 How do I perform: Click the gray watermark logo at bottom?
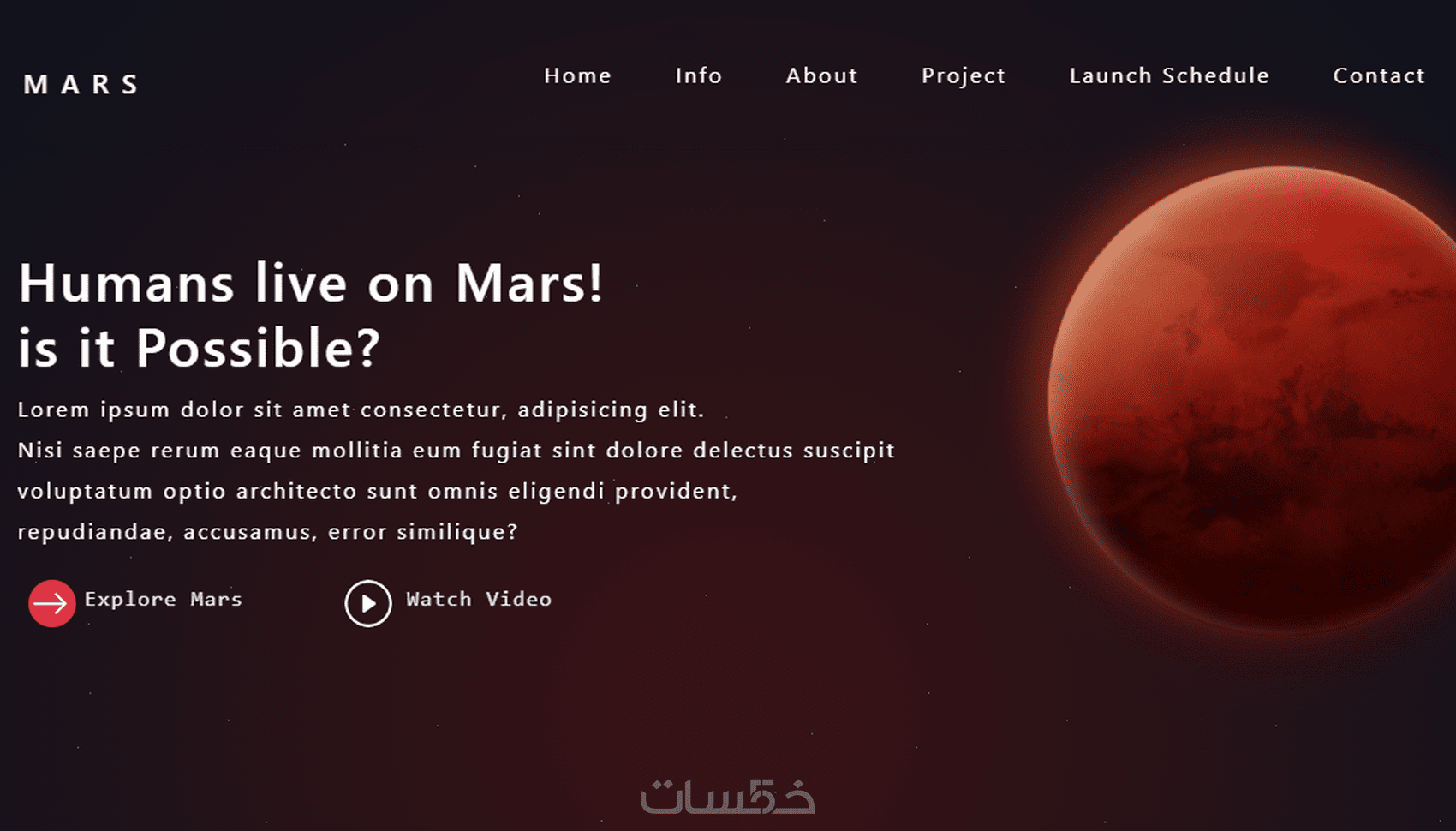728,796
